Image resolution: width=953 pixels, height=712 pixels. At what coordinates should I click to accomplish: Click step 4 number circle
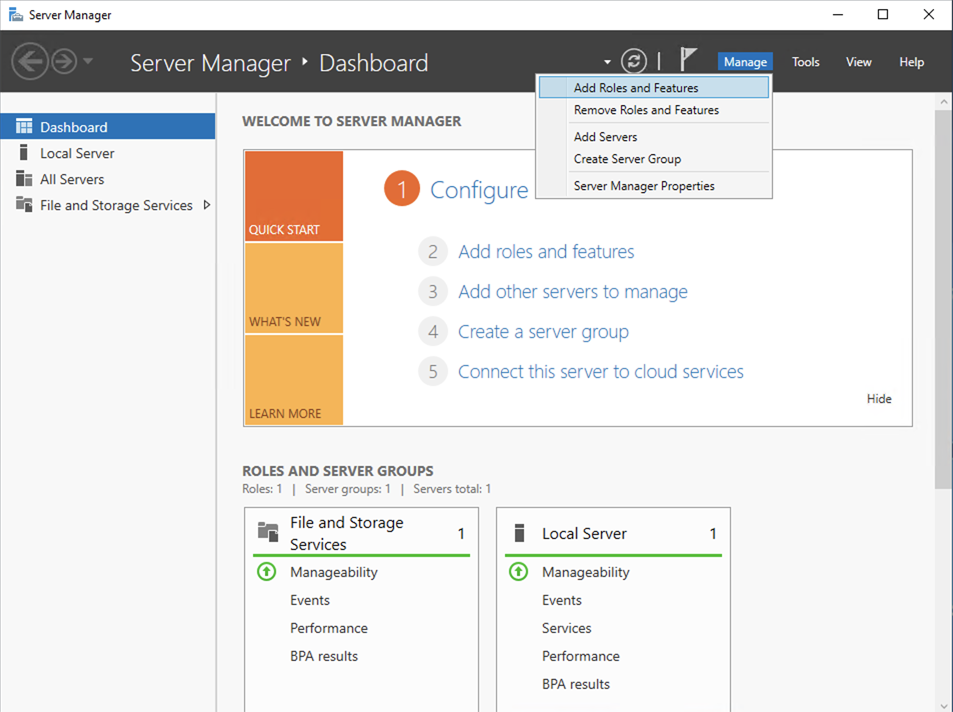433,331
